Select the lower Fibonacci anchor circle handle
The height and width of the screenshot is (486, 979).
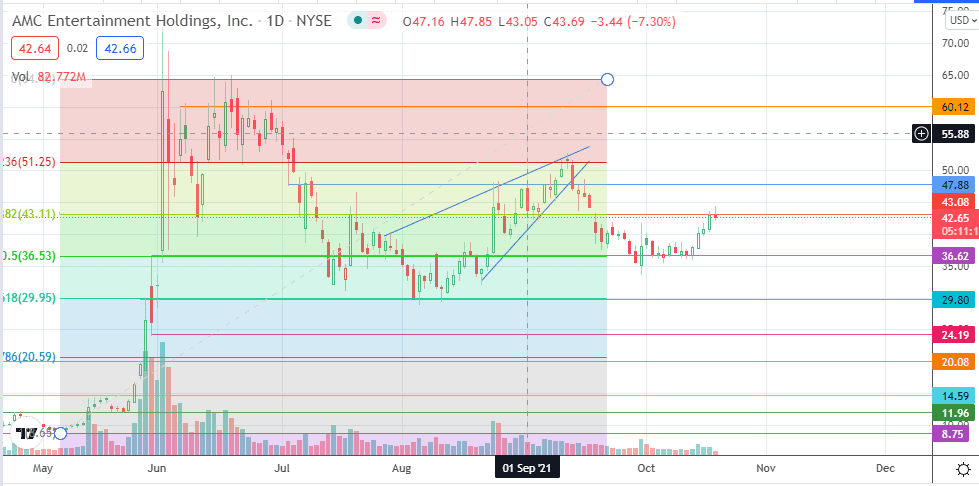click(x=61, y=433)
